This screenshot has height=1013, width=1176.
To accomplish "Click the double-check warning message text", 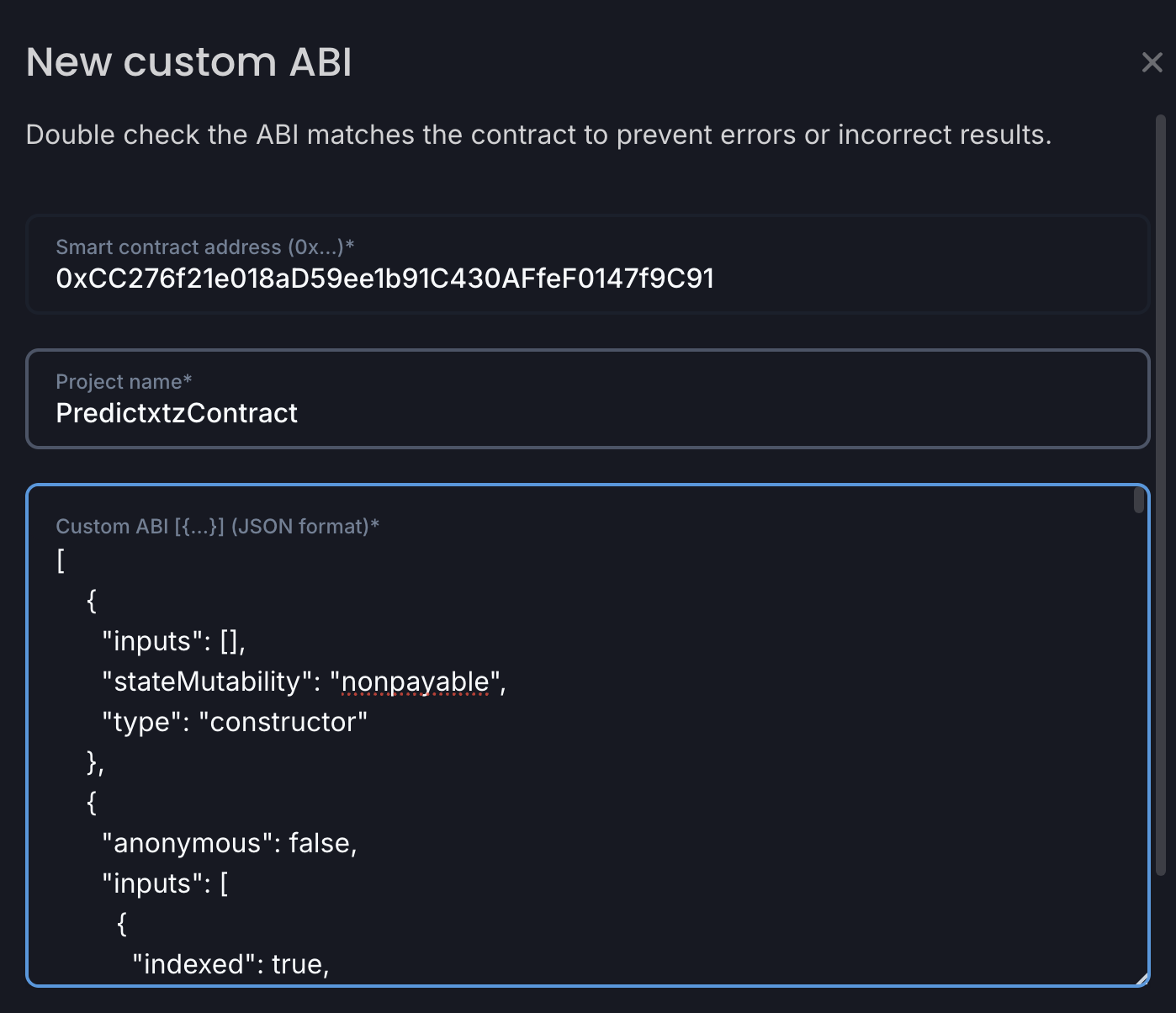I will click(538, 134).
